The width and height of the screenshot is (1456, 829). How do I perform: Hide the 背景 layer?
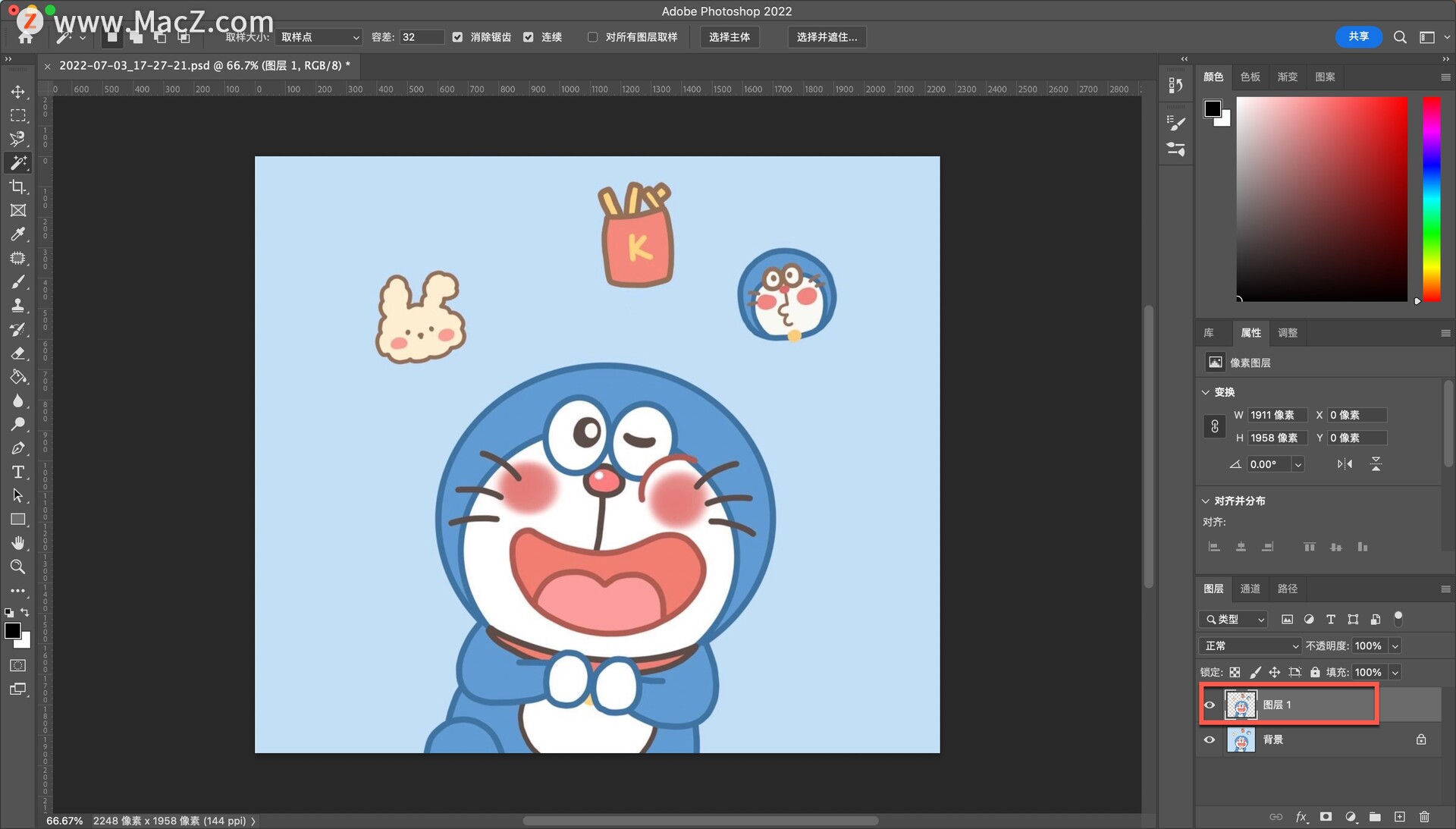pyautogui.click(x=1210, y=740)
